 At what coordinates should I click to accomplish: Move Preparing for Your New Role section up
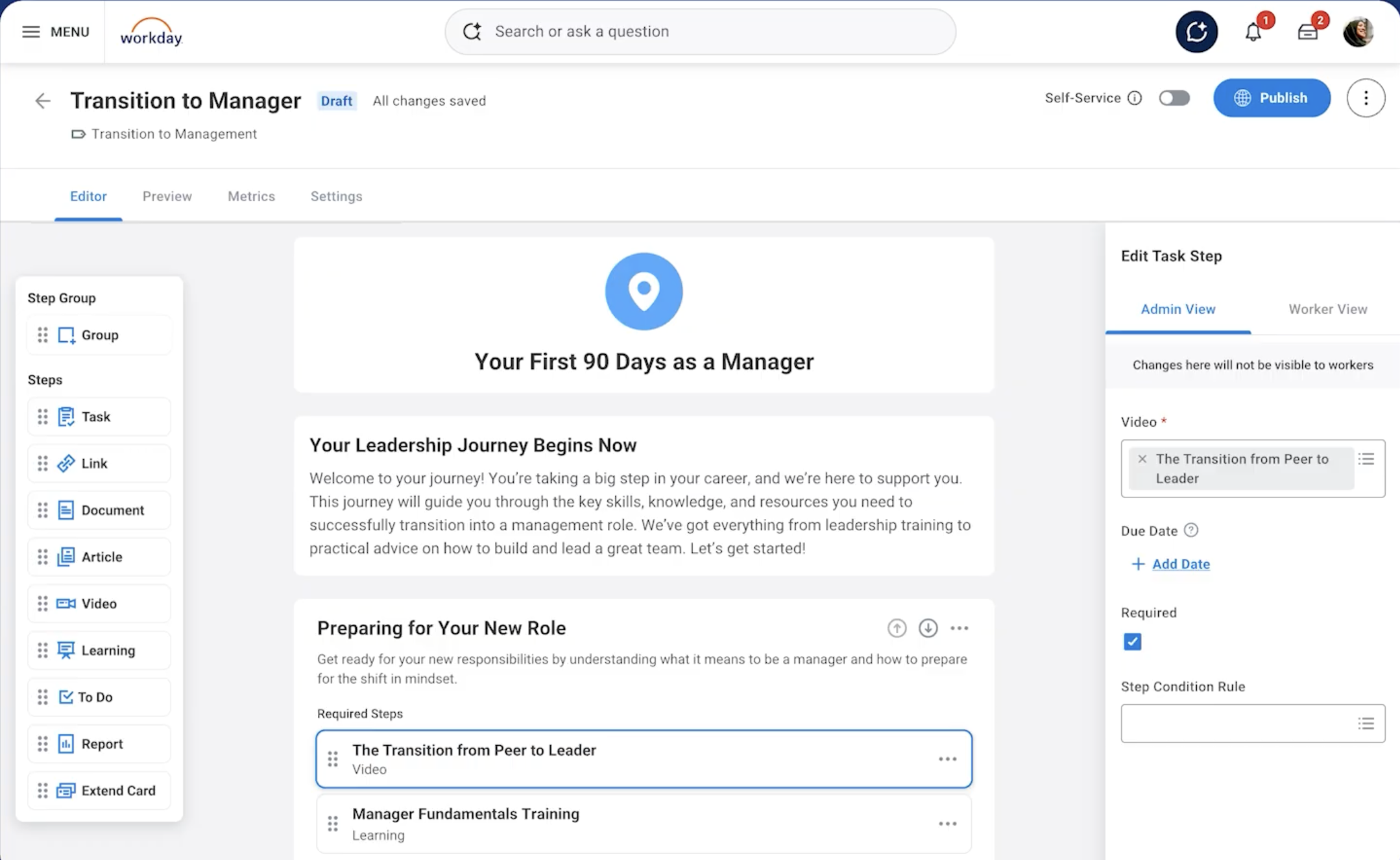tap(897, 628)
